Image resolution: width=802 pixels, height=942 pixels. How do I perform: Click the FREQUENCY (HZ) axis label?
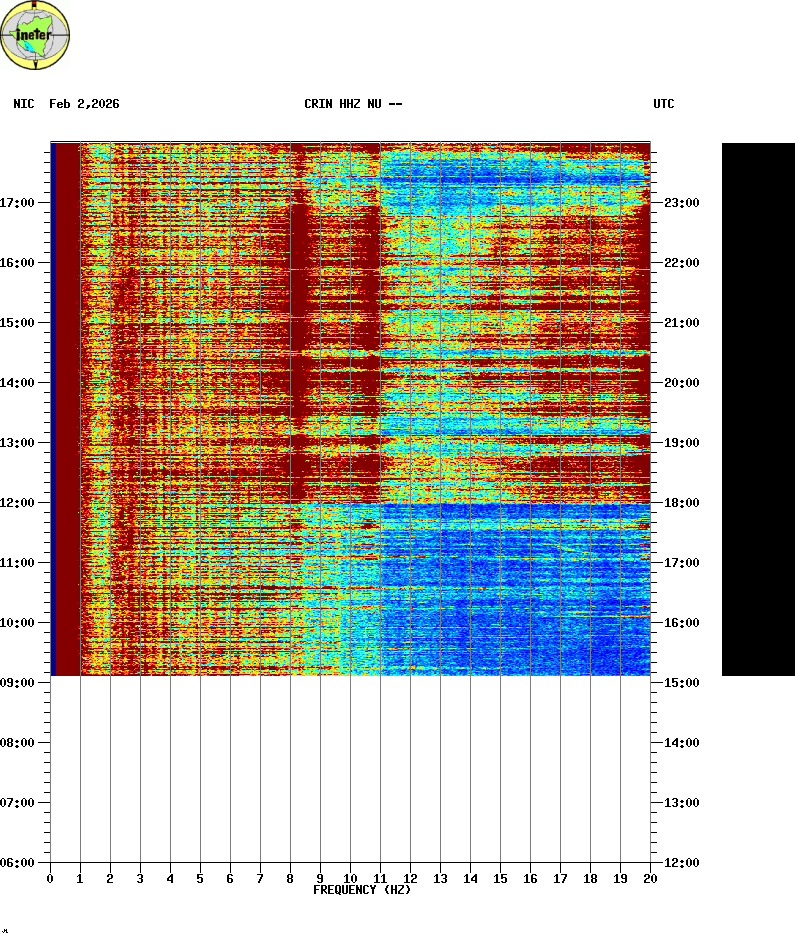(362, 890)
